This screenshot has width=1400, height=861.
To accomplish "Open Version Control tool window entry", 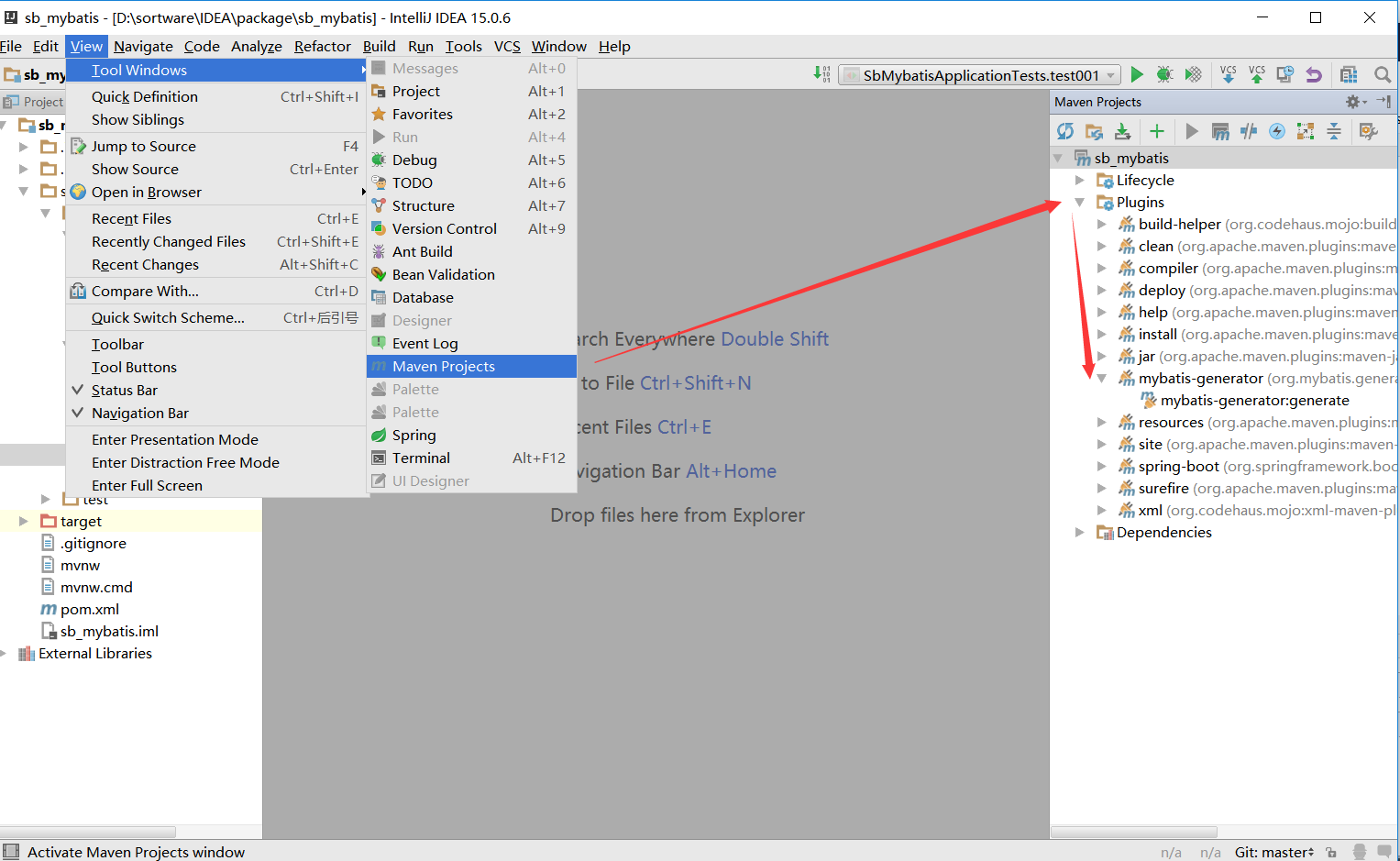I will 471,228.
